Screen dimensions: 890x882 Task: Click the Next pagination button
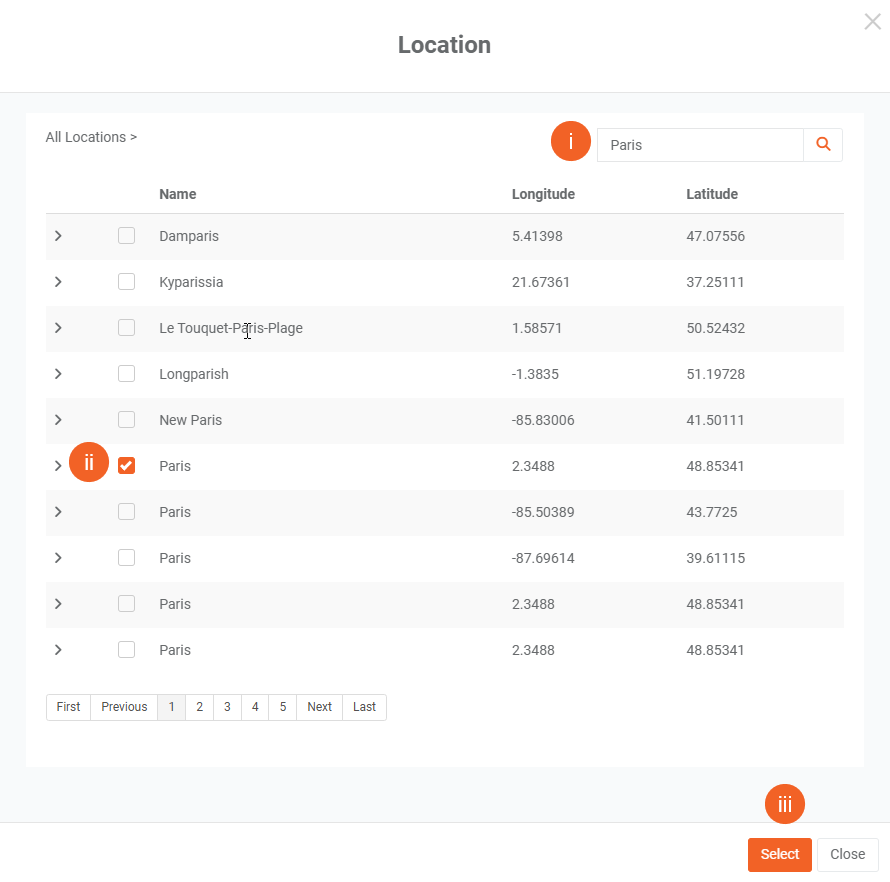point(319,707)
